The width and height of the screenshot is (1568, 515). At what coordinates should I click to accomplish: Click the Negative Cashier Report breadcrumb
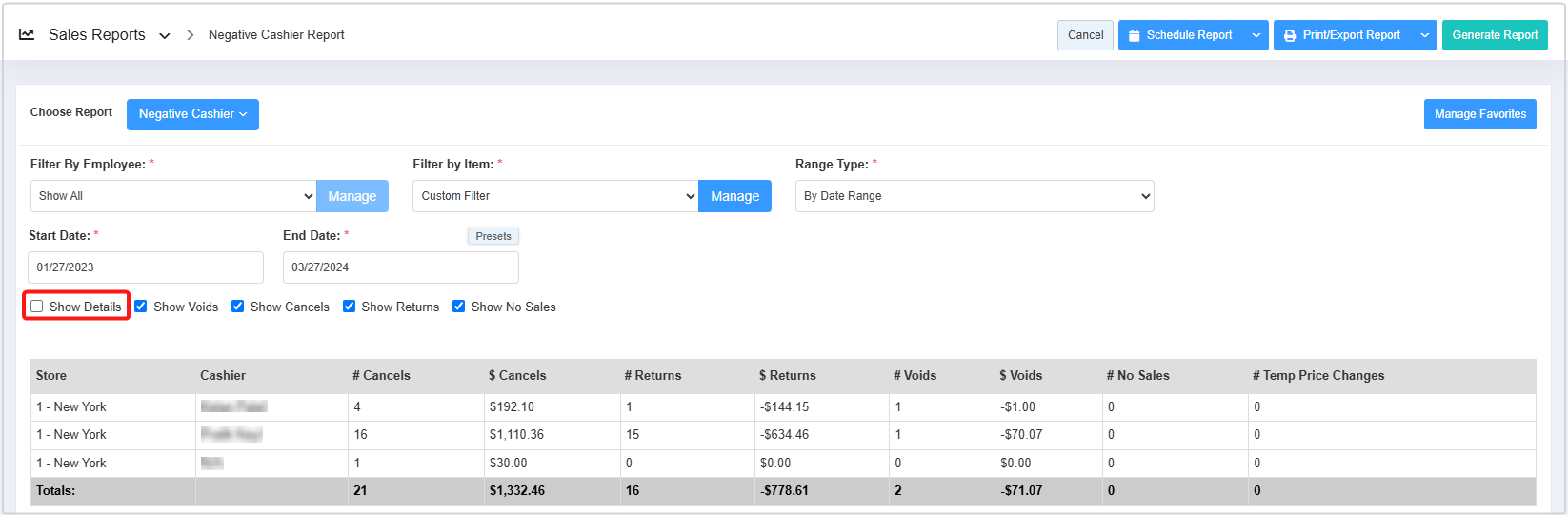(276, 35)
